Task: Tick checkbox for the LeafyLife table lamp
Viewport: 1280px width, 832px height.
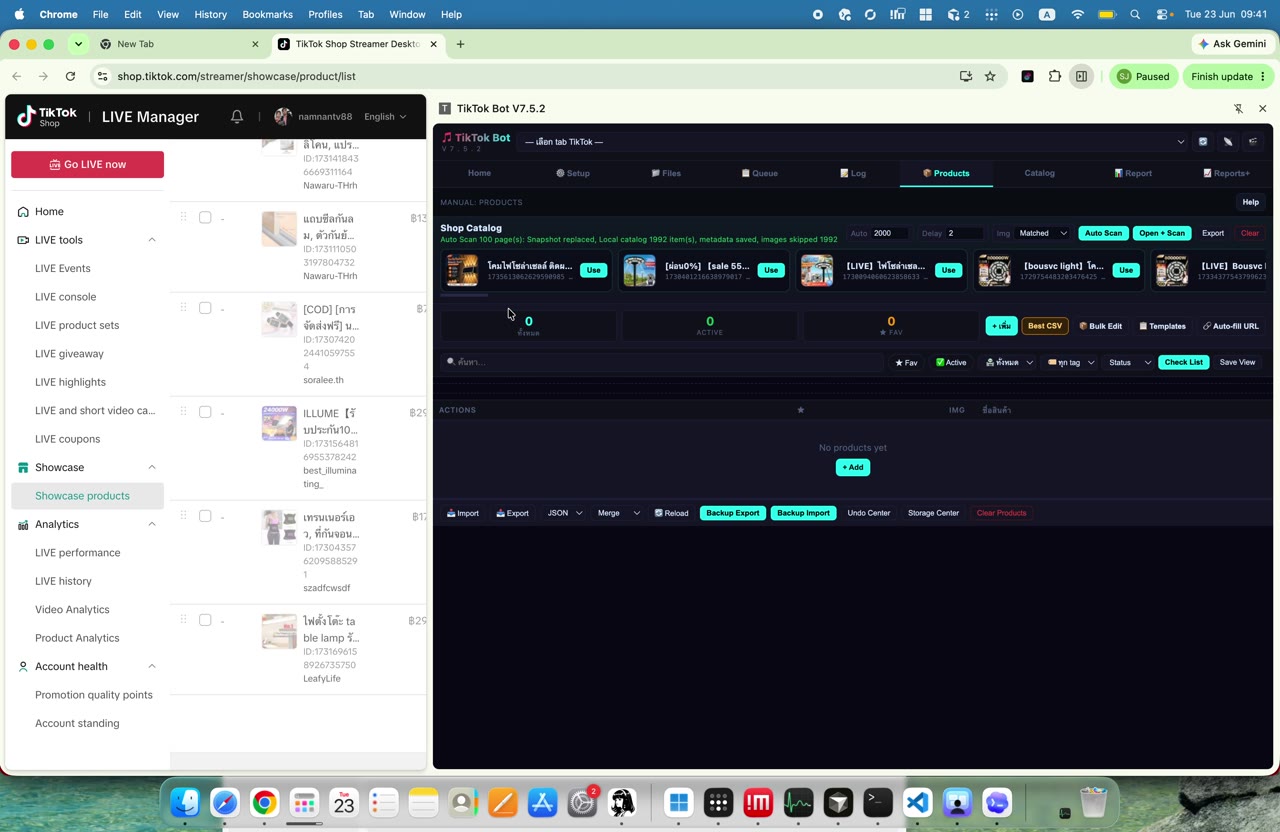Action: coord(205,620)
